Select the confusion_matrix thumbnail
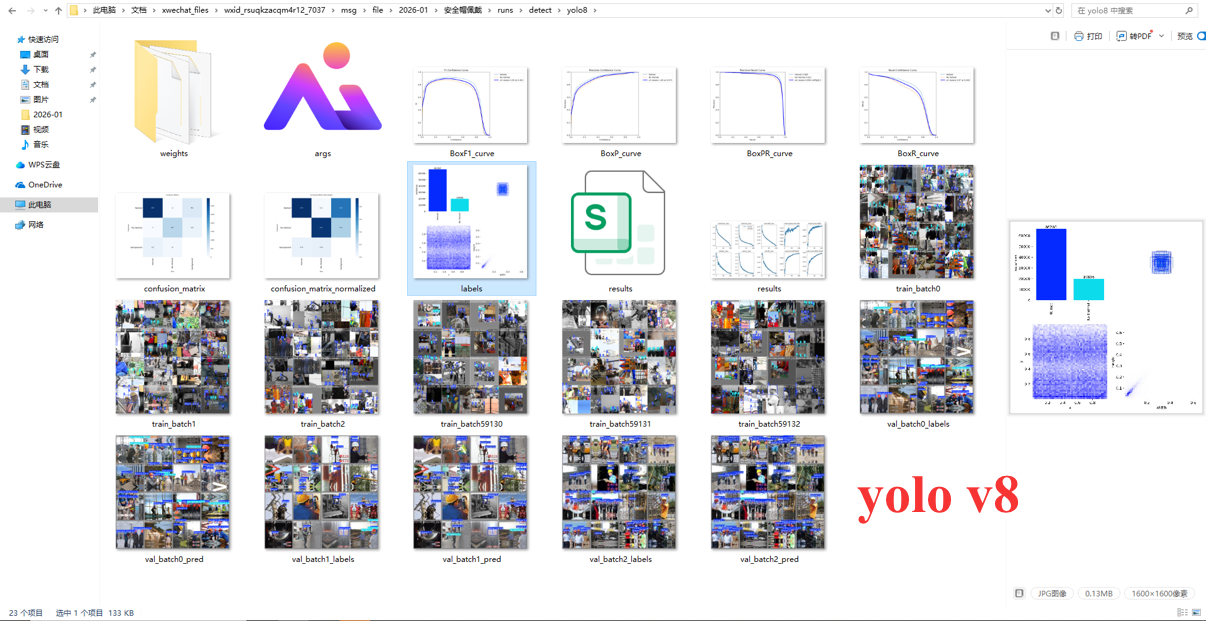This screenshot has width=1206, height=621. click(x=173, y=236)
